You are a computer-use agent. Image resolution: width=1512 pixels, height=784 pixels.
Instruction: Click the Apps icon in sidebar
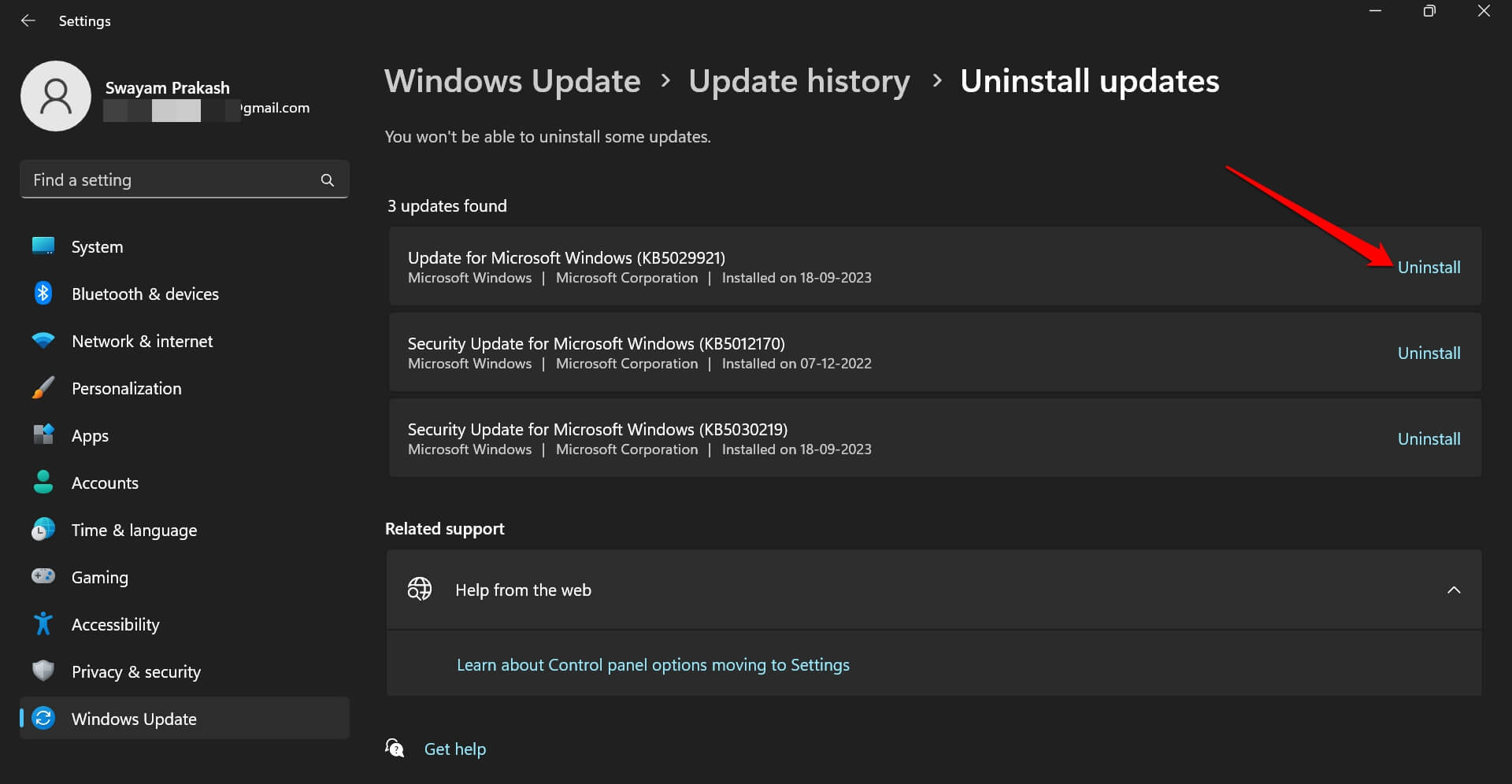(x=43, y=435)
